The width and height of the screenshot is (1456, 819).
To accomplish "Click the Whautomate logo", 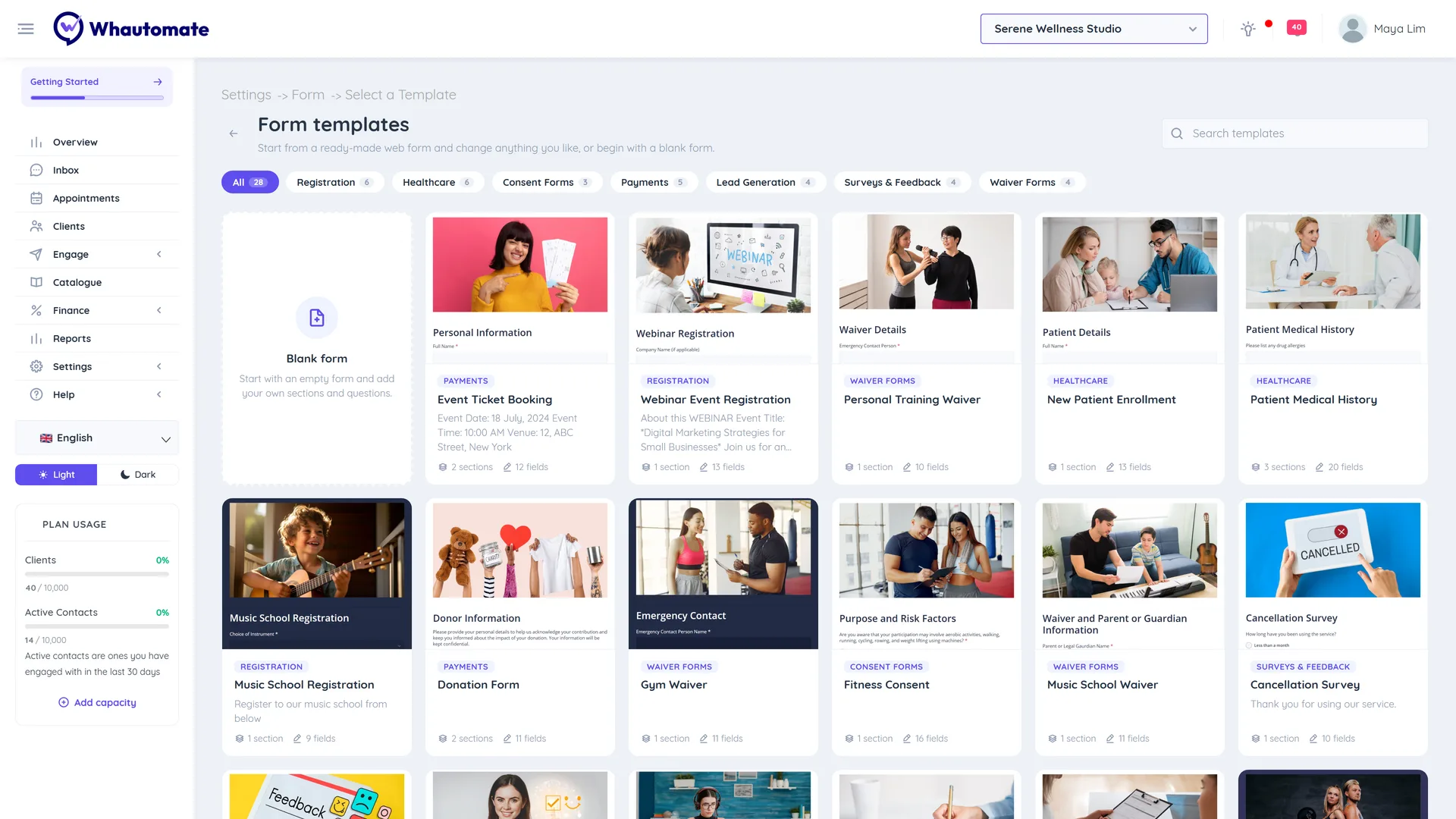I will [131, 29].
